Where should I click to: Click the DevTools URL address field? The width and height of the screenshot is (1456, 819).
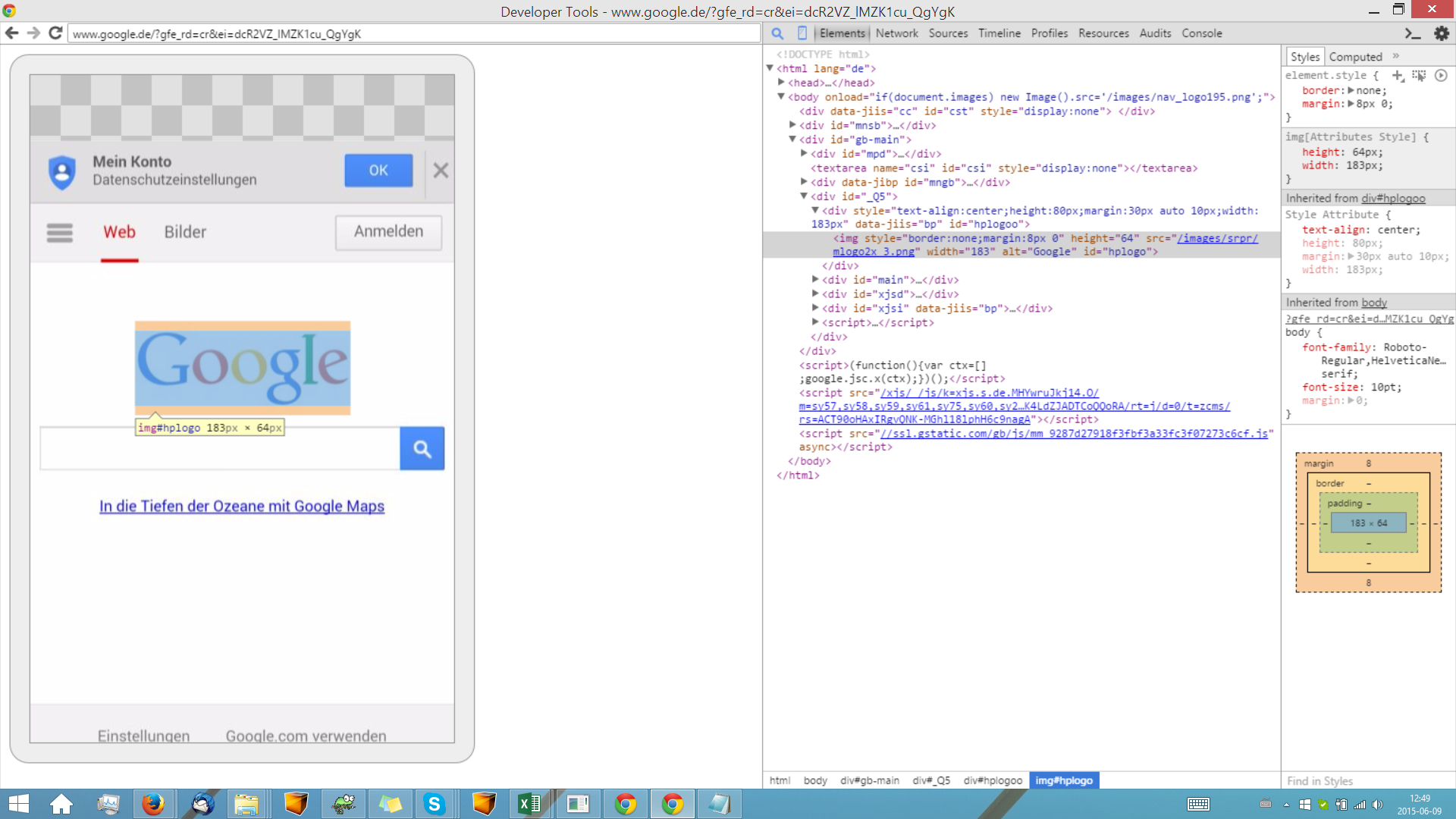tap(414, 33)
